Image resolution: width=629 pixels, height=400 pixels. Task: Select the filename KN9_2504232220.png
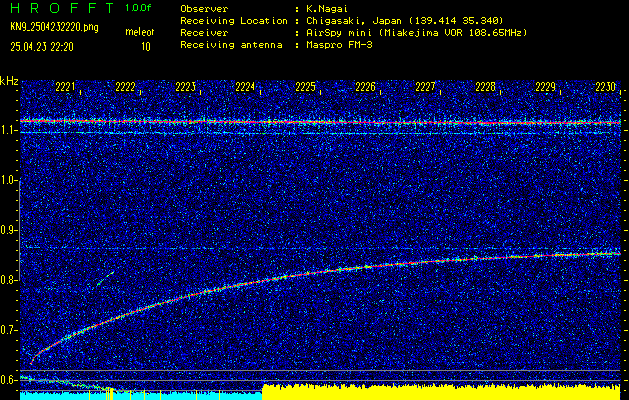pos(54,27)
